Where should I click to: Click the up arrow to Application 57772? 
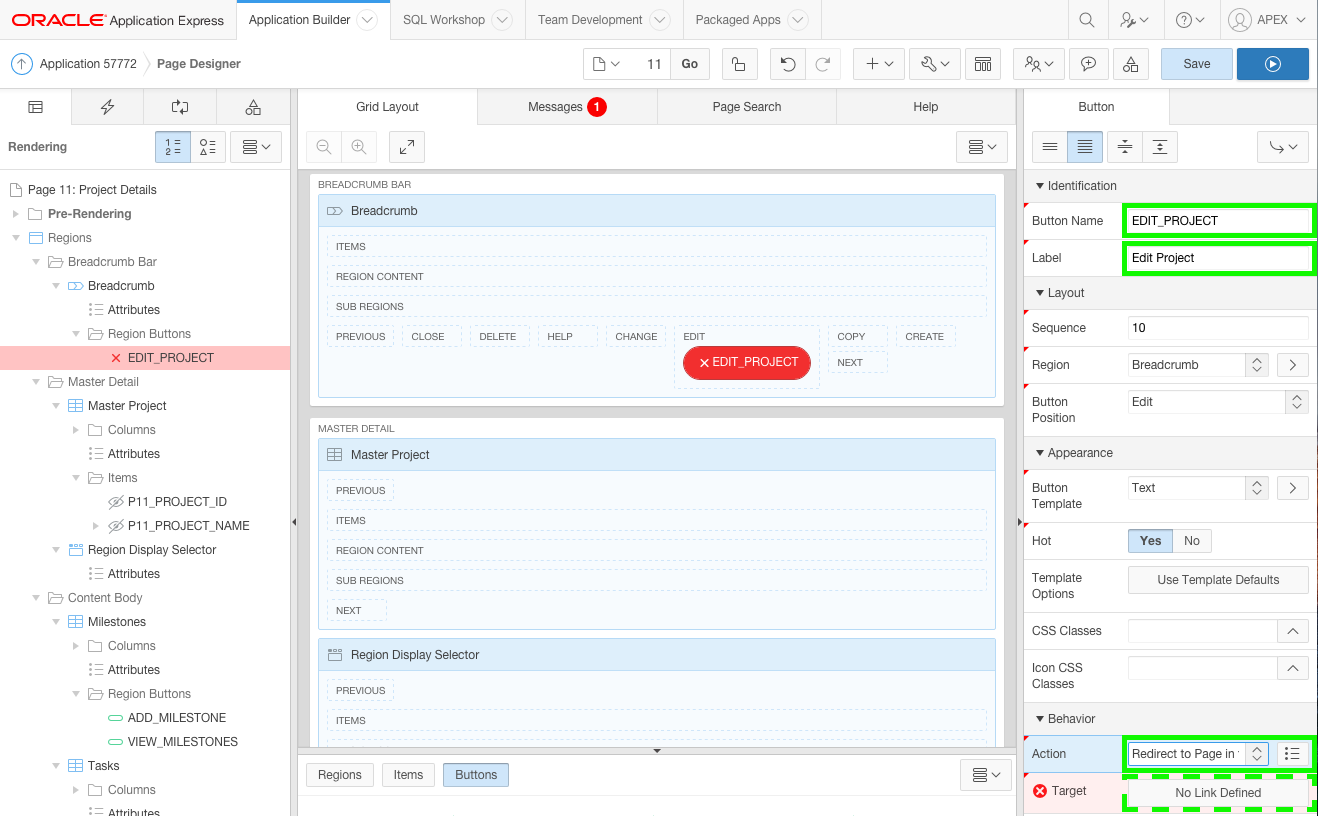22,64
